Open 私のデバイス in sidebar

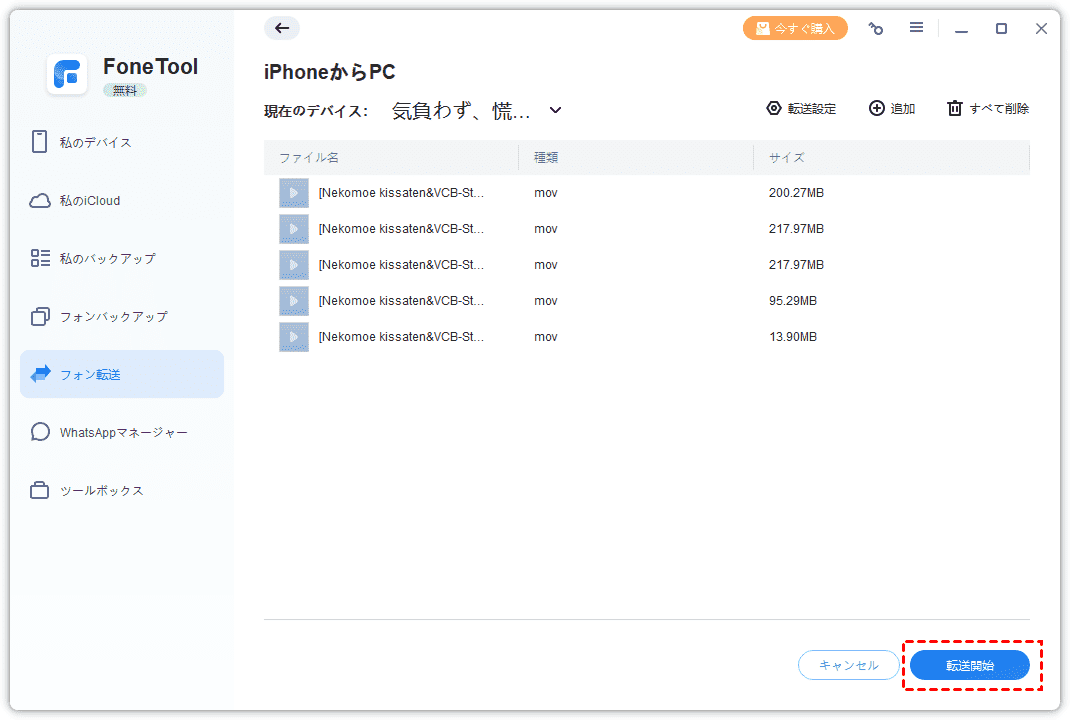[95, 142]
